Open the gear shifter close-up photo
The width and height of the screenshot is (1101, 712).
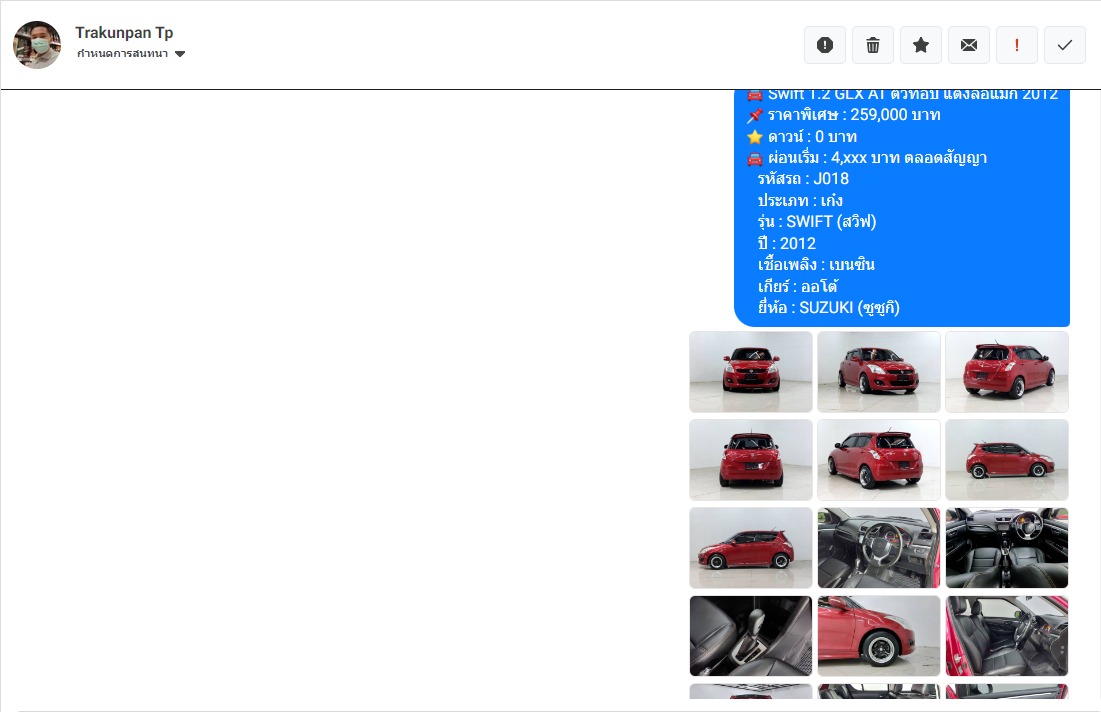[x=751, y=636]
